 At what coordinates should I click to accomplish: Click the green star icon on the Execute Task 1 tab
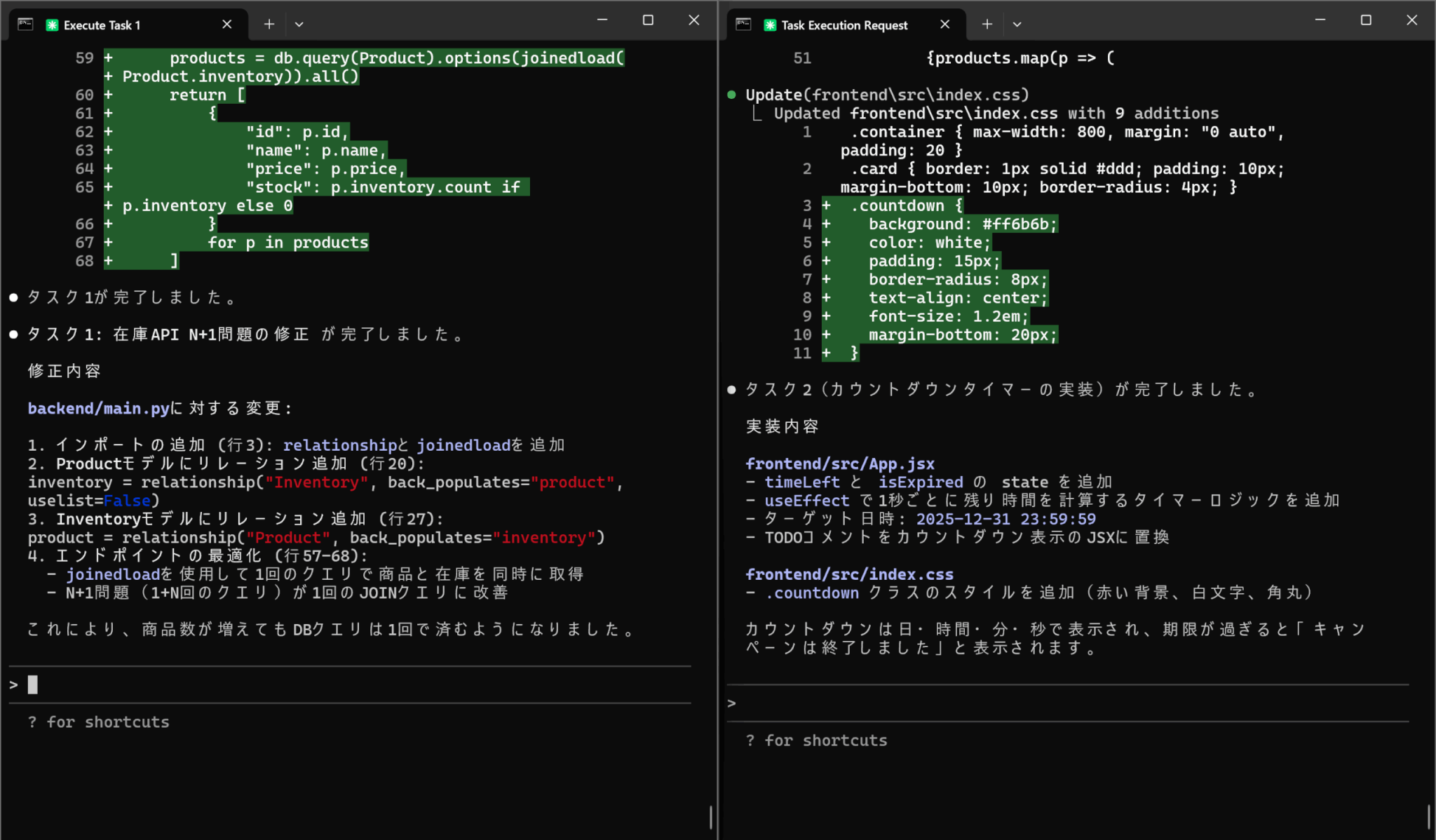click(x=52, y=25)
